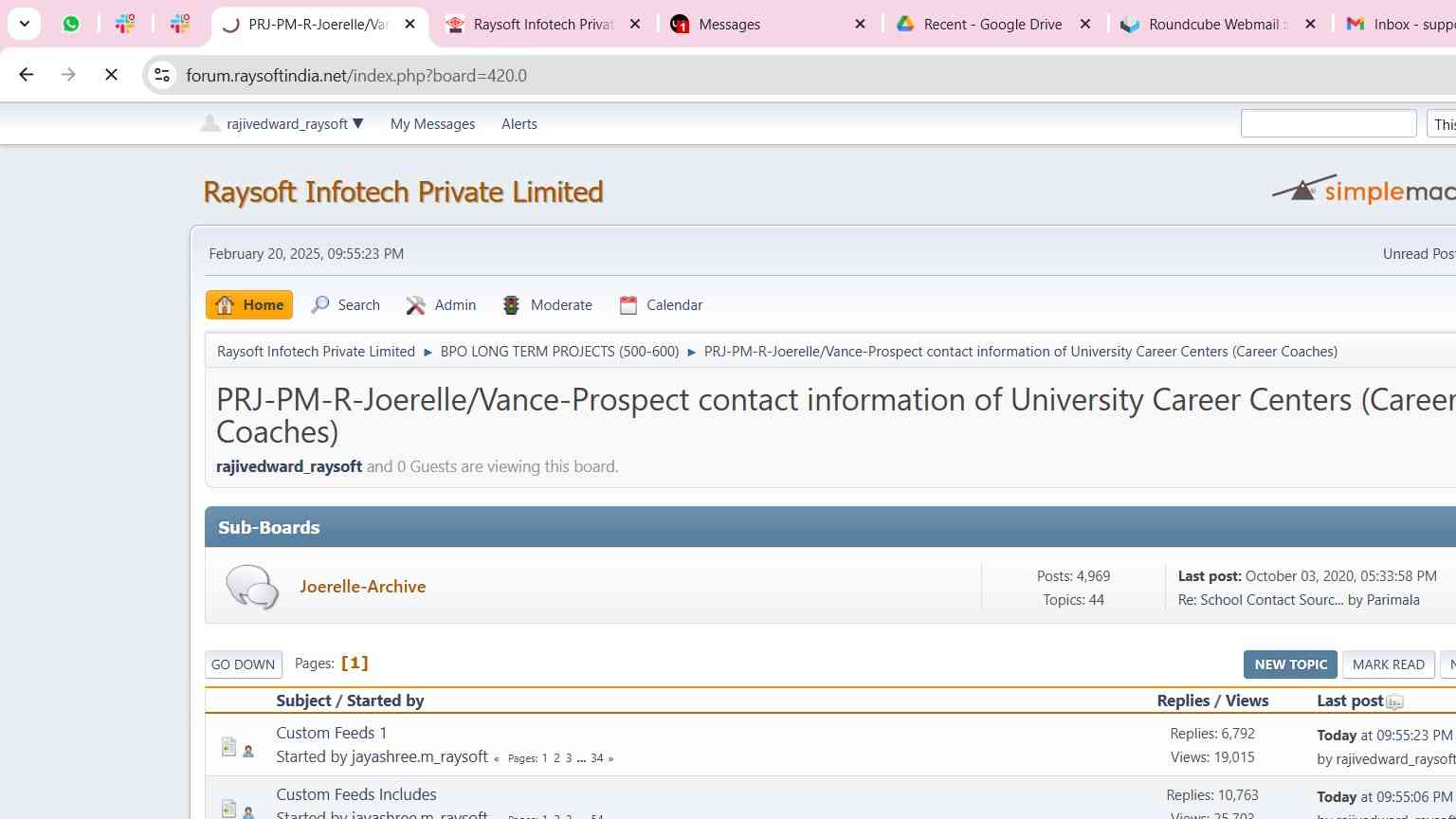This screenshot has width=1456, height=819.
Task: Go to page 3 of Custom Feeds 1
Action: coord(569,758)
